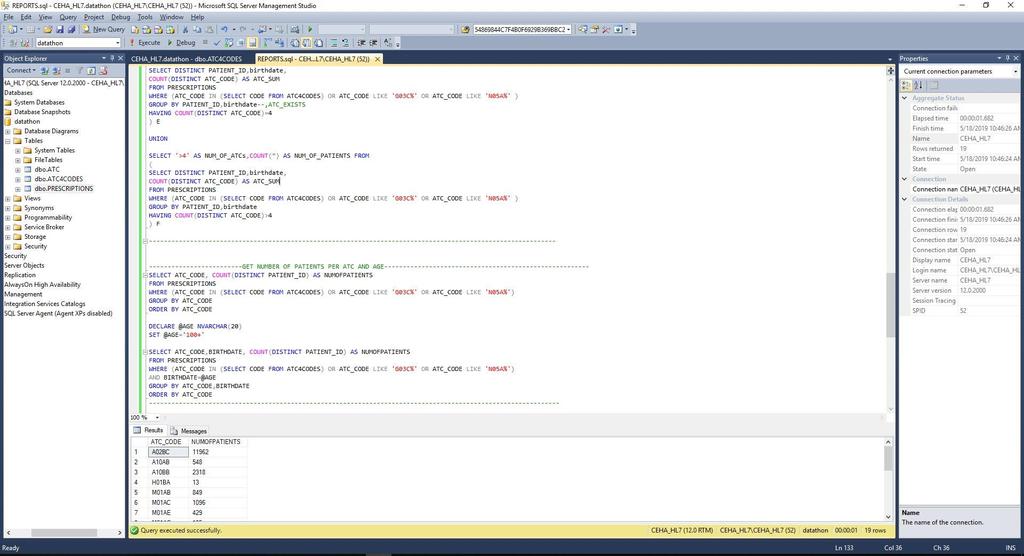This screenshot has height=556, width=1024.
Task: Select the Views folder in tree
Action: point(32,198)
